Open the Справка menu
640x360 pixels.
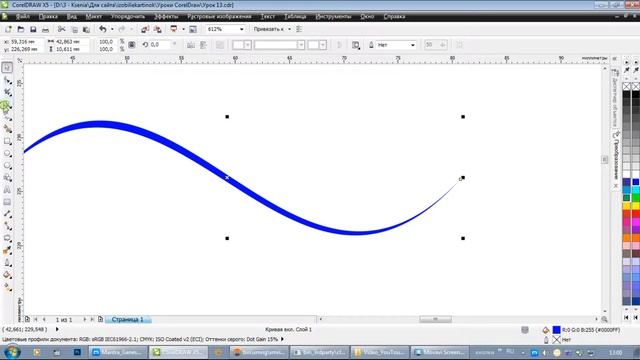pos(394,17)
